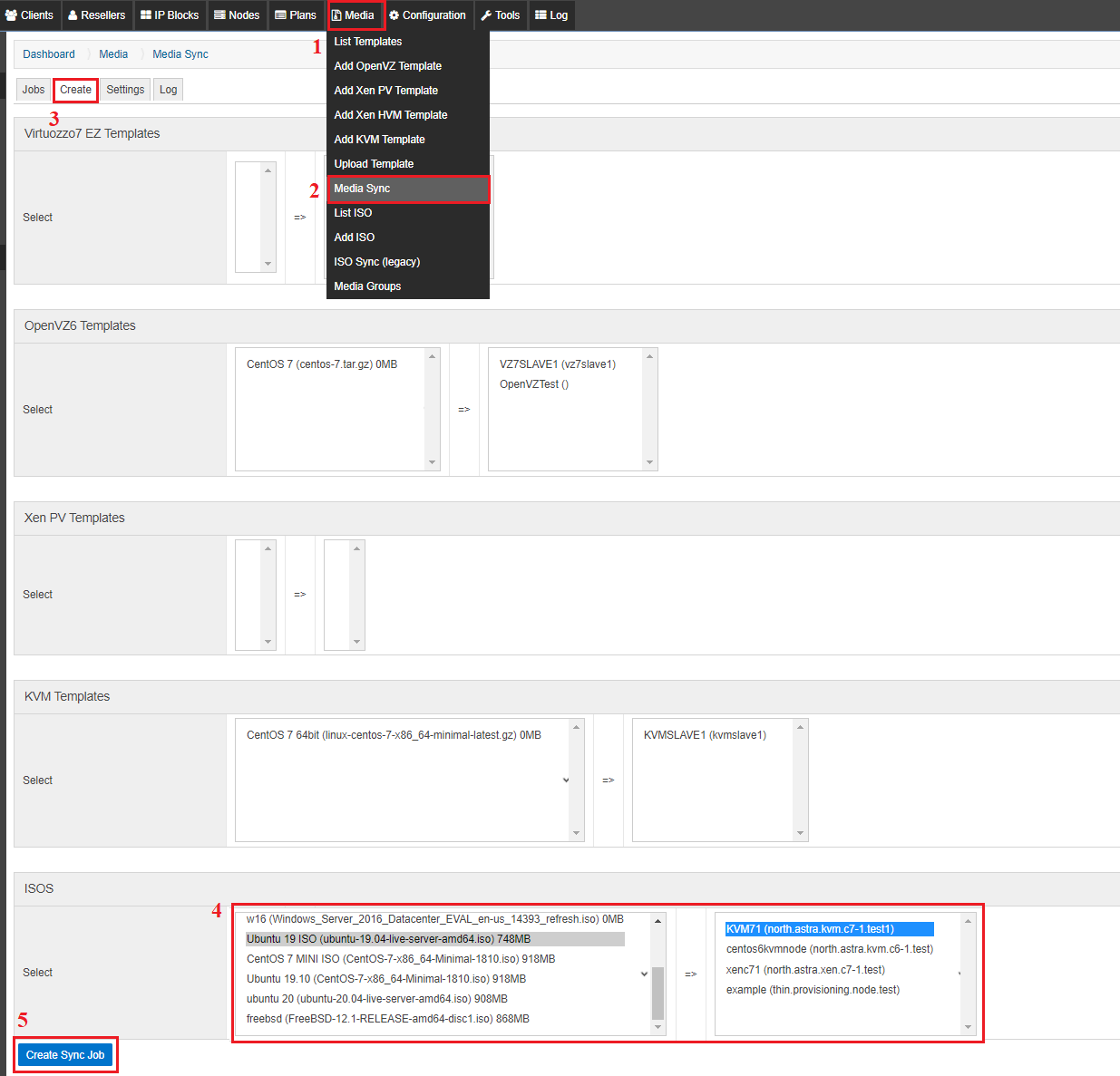Select Media Sync menu entry

(408, 189)
